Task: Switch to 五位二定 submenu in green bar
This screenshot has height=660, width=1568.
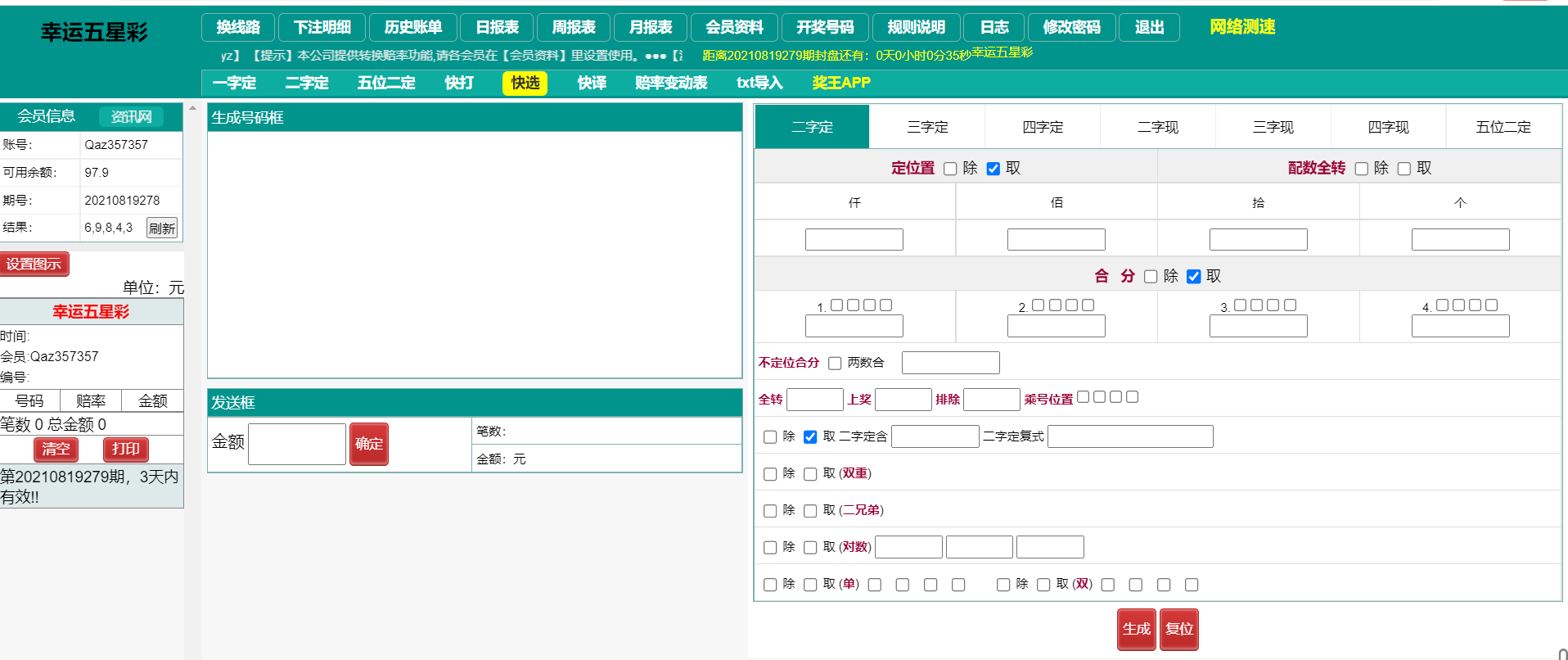Action: (386, 83)
